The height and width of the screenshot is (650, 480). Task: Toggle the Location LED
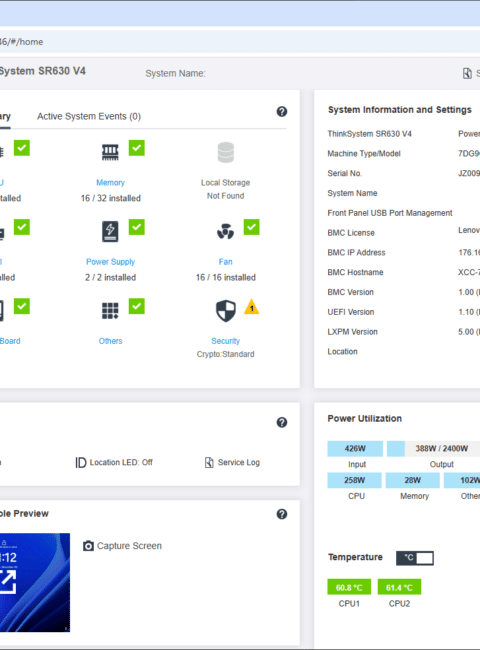114,462
